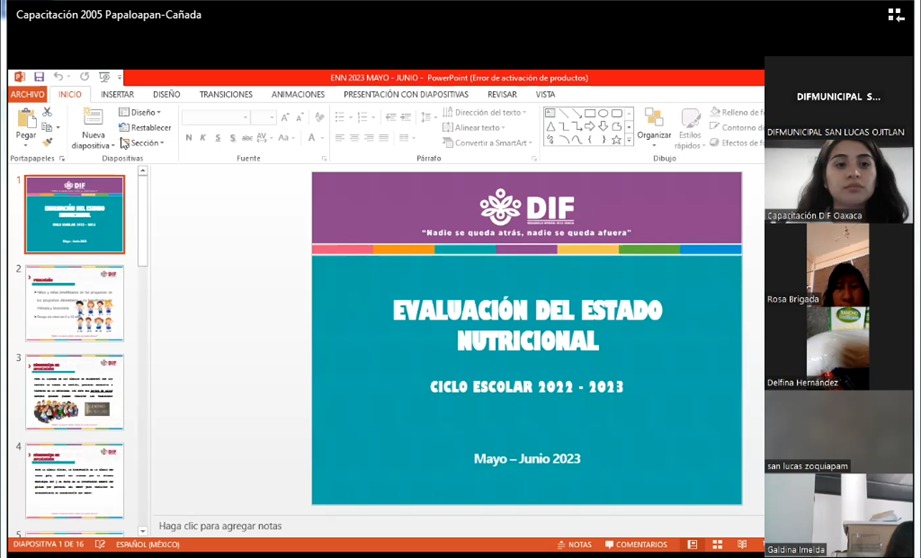Open Convertir a SmartArt dropdown
921x558 pixels.
click(488, 143)
